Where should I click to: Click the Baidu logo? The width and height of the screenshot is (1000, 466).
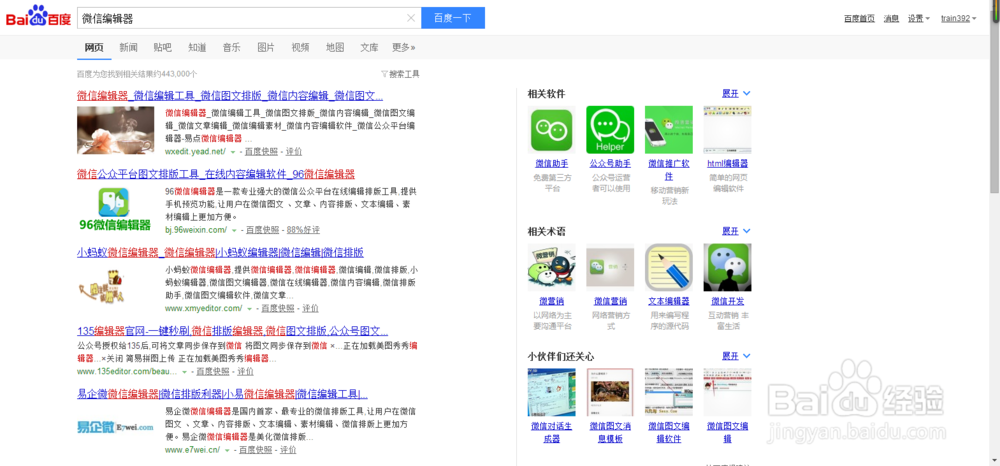point(38,17)
